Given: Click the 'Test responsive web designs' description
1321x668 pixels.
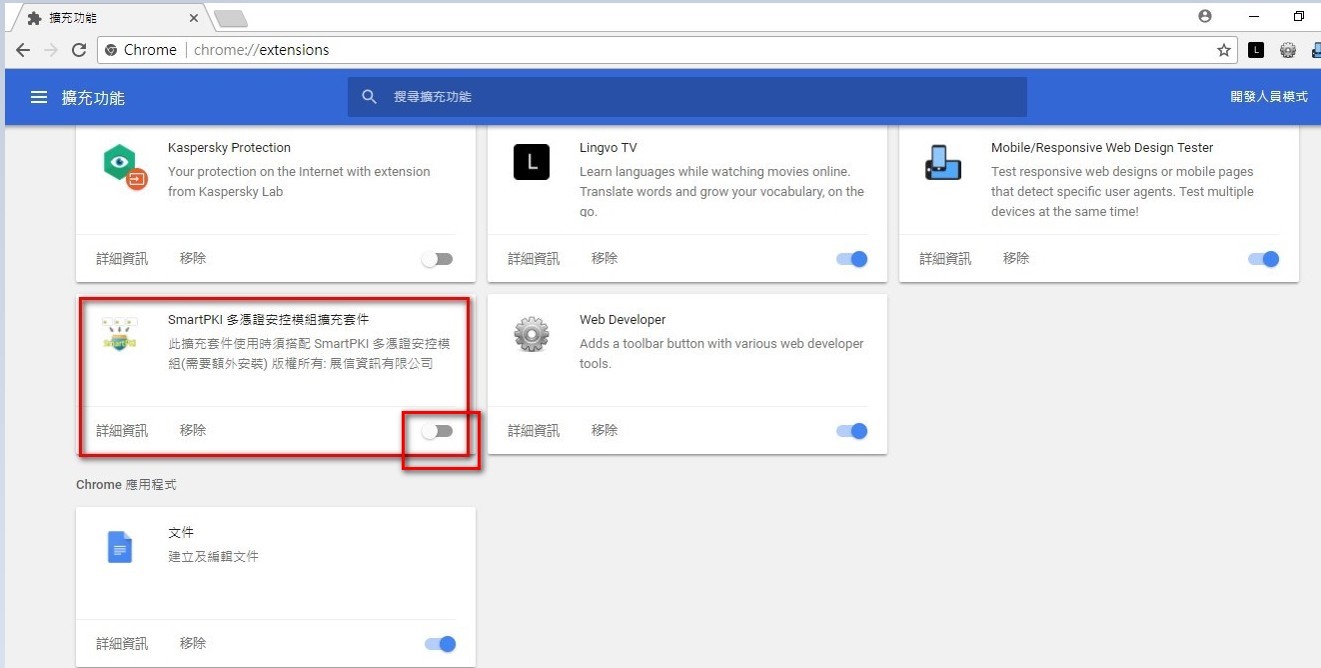Looking at the screenshot, I should tap(1122, 192).
